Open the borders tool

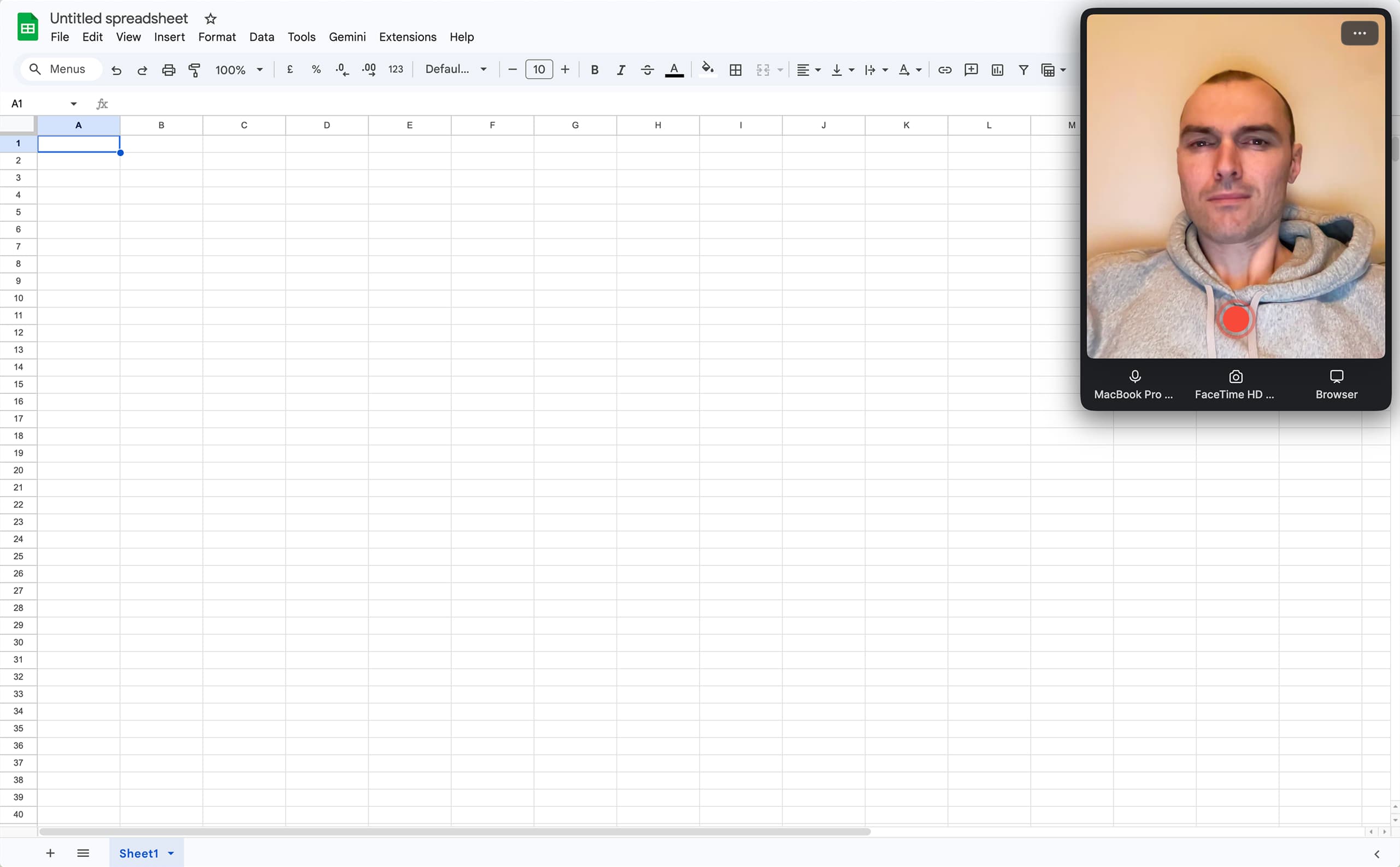click(736, 70)
